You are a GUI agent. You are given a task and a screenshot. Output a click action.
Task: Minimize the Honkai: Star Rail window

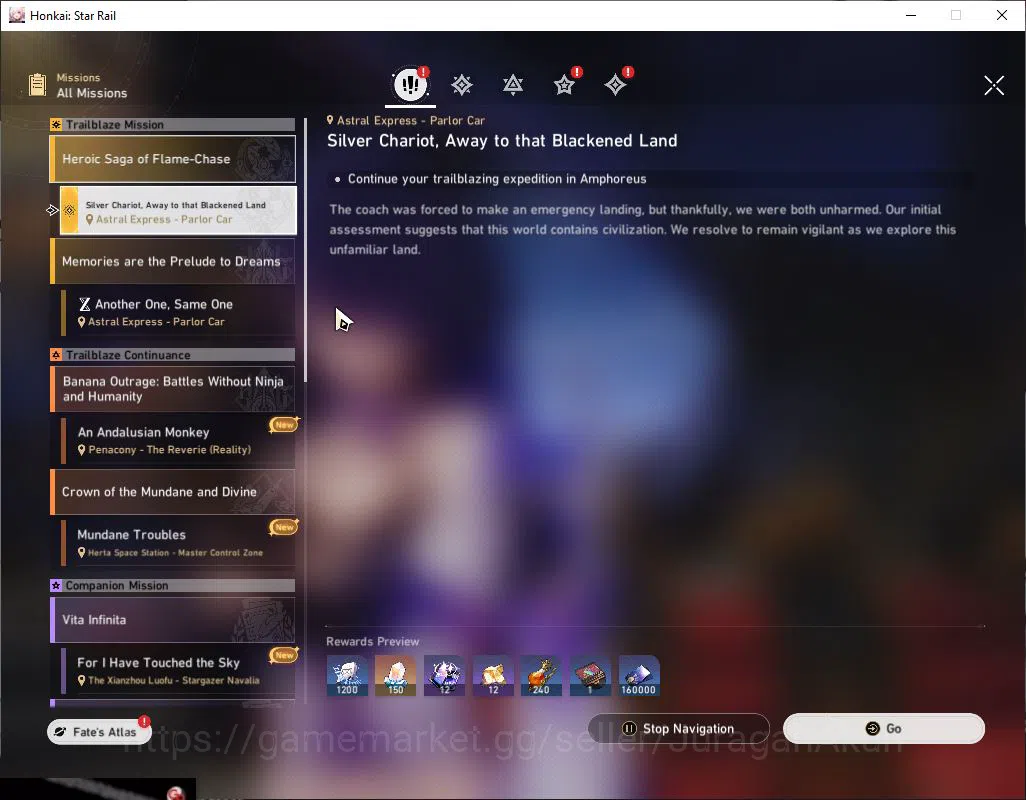coord(910,15)
